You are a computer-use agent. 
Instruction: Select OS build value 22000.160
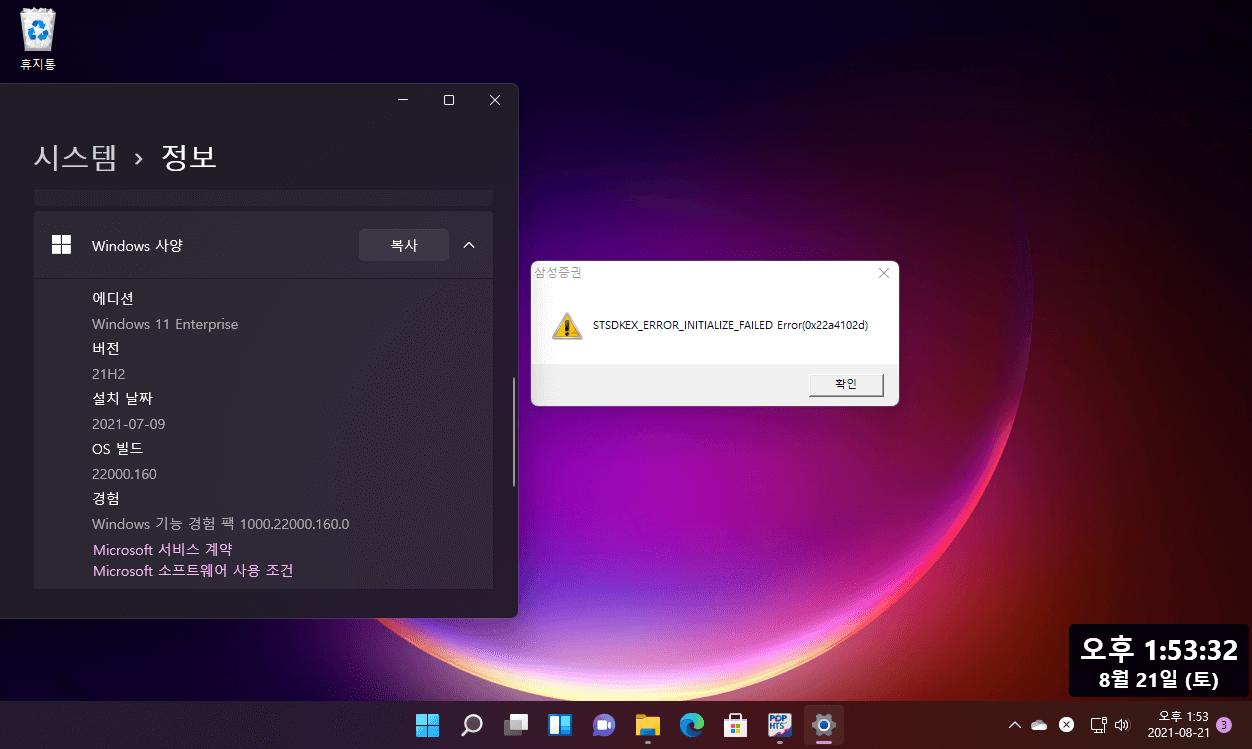tap(124, 474)
